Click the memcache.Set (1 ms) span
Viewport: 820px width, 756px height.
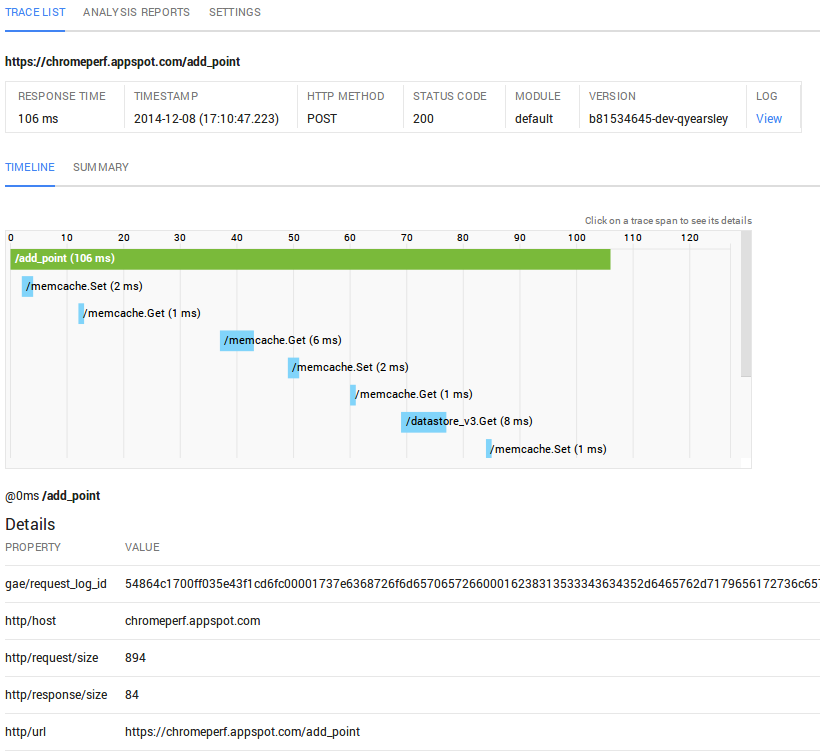click(489, 449)
